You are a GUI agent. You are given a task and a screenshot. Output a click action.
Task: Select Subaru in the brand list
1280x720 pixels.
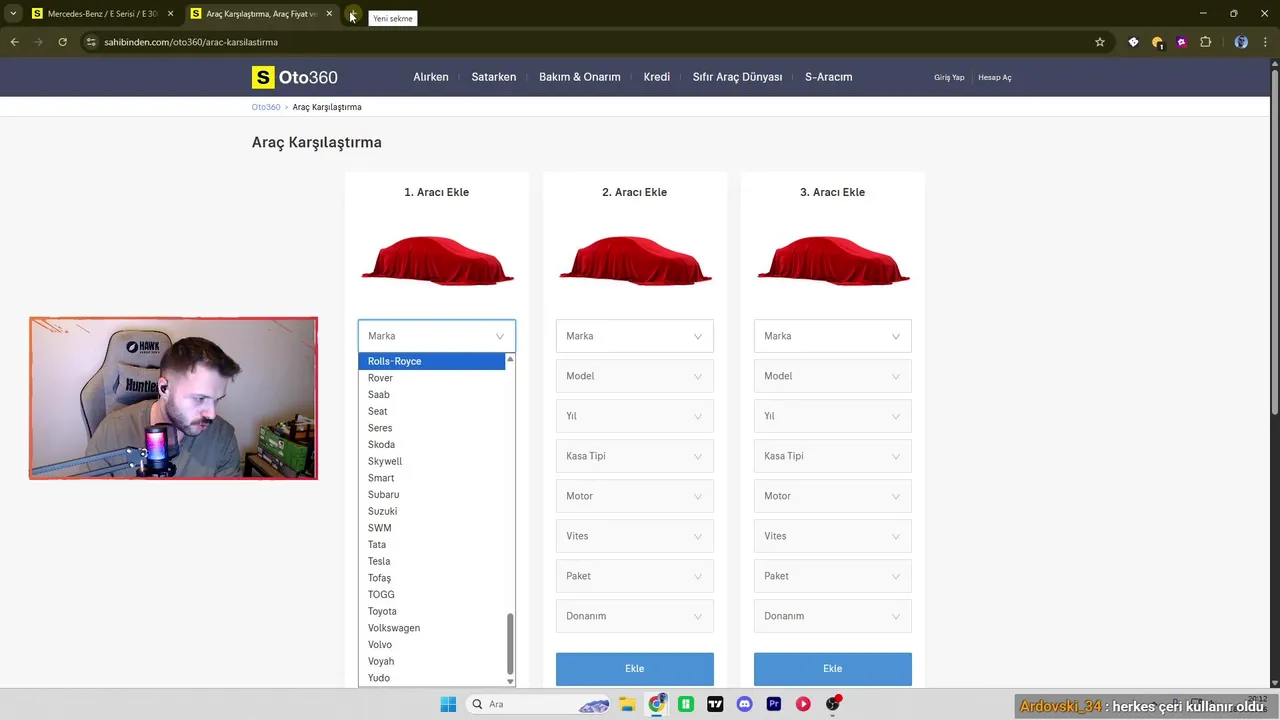[x=432, y=494]
